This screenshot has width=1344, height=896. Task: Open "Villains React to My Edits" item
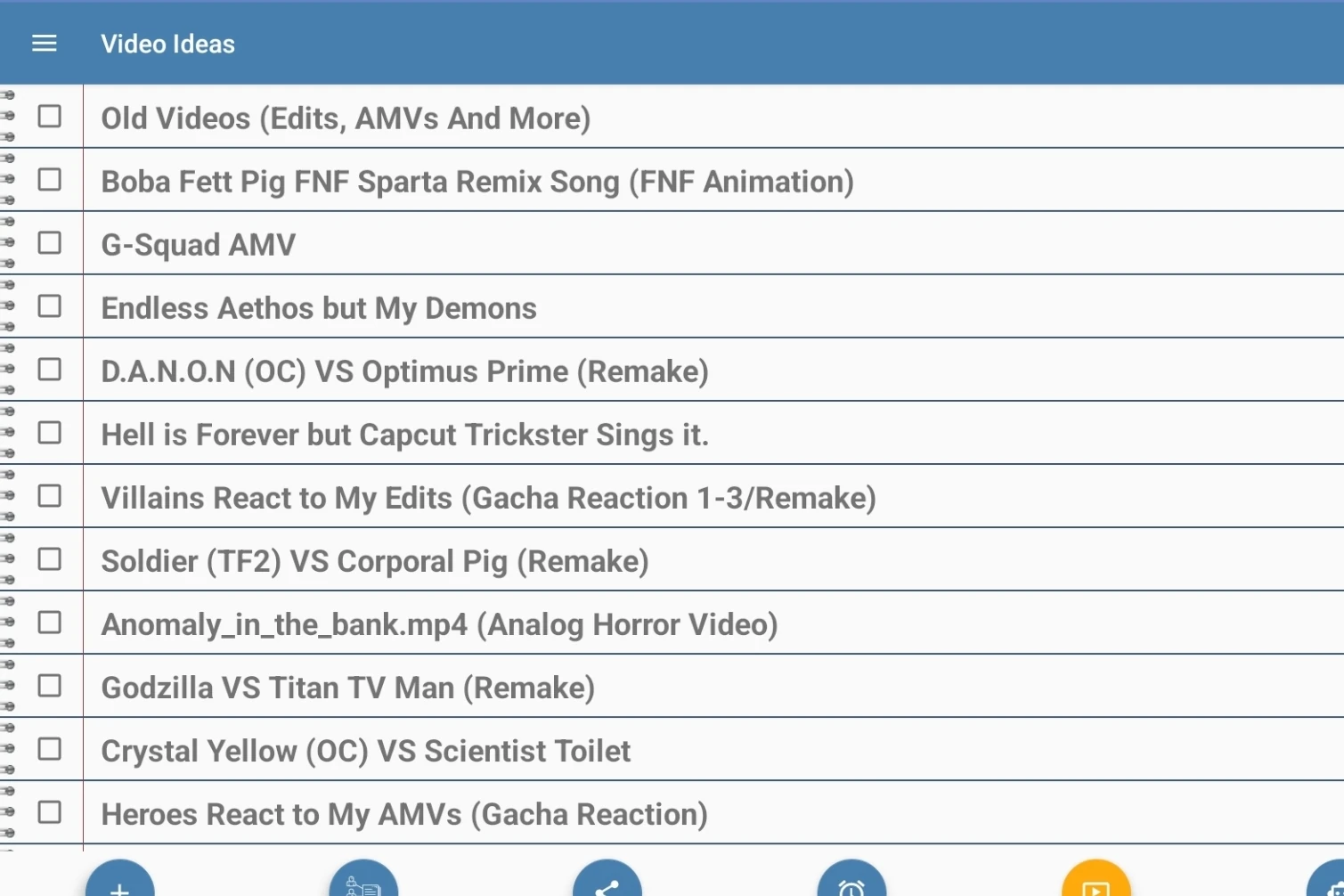pyautogui.click(x=488, y=498)
